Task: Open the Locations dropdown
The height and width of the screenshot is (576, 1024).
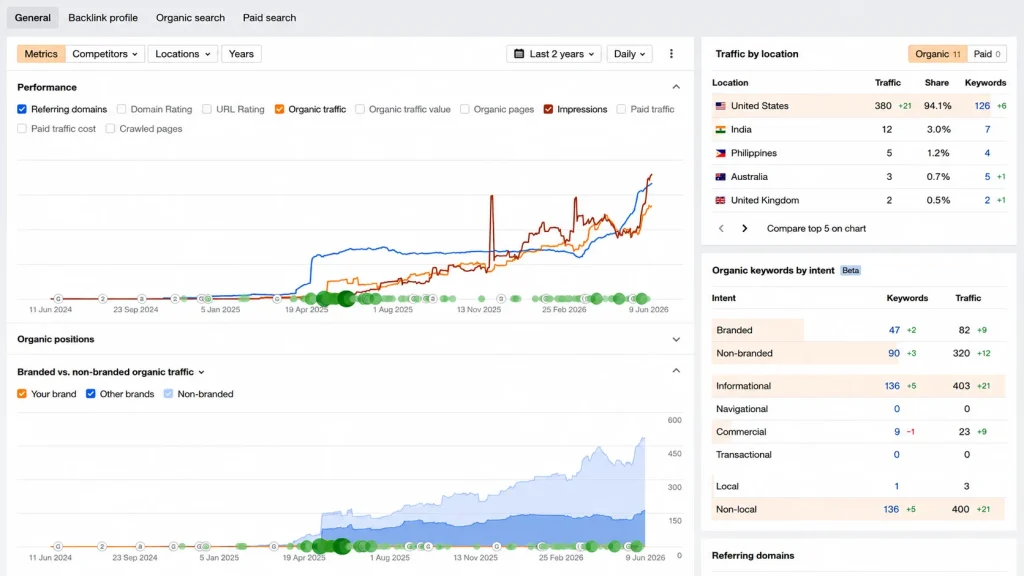Action: (183, 54)
